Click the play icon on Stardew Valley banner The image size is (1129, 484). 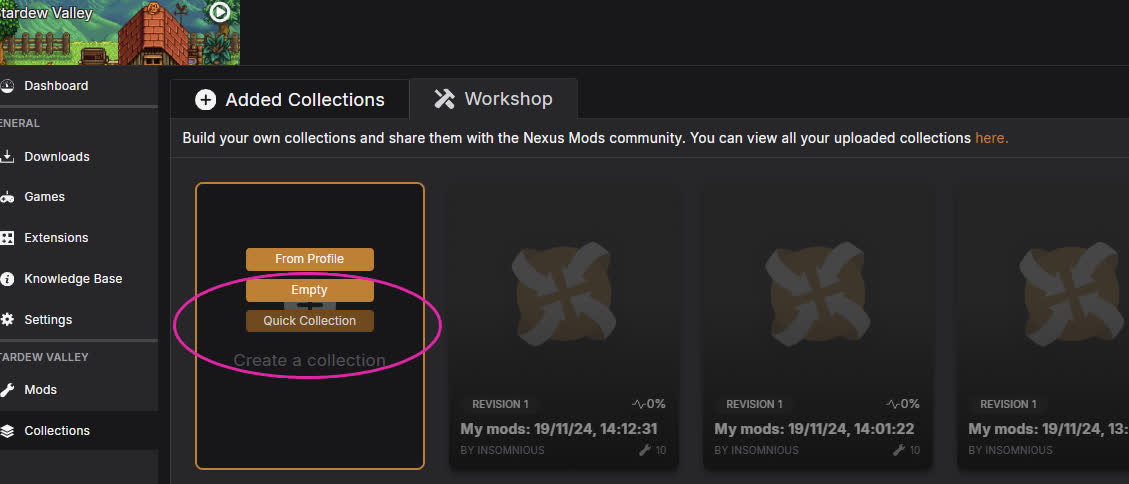coord(220,12)
